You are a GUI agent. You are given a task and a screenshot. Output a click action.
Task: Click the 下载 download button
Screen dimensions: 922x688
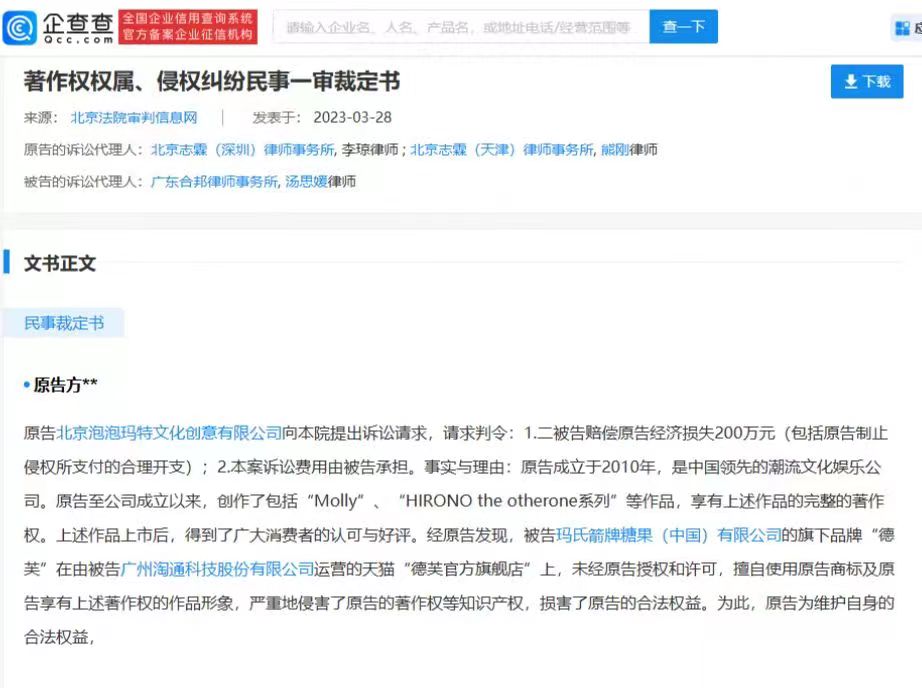[867, 81]
